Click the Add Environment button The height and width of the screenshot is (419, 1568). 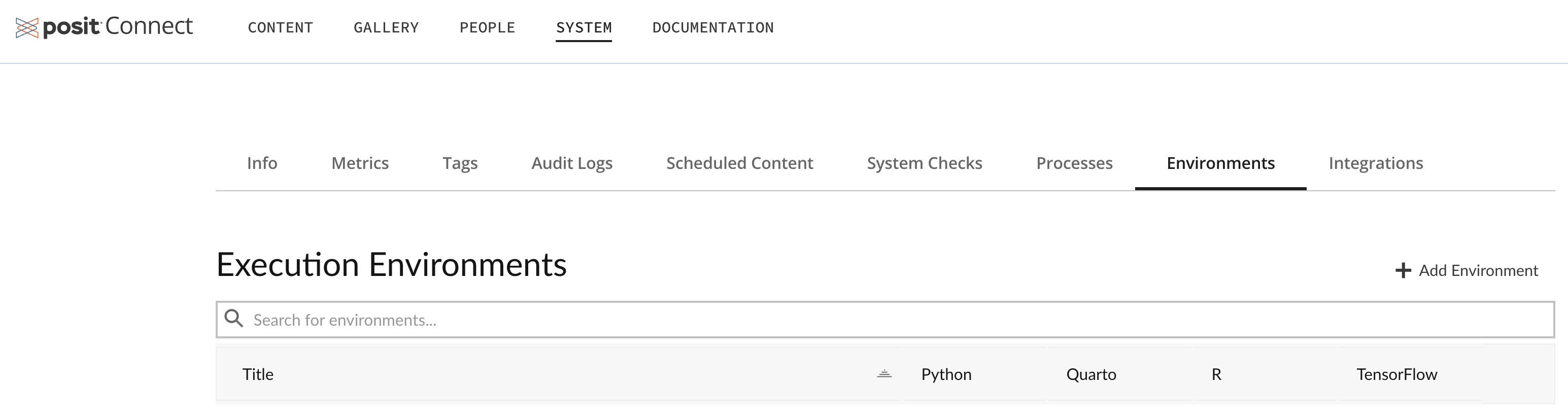click(x=1467, y=270)
